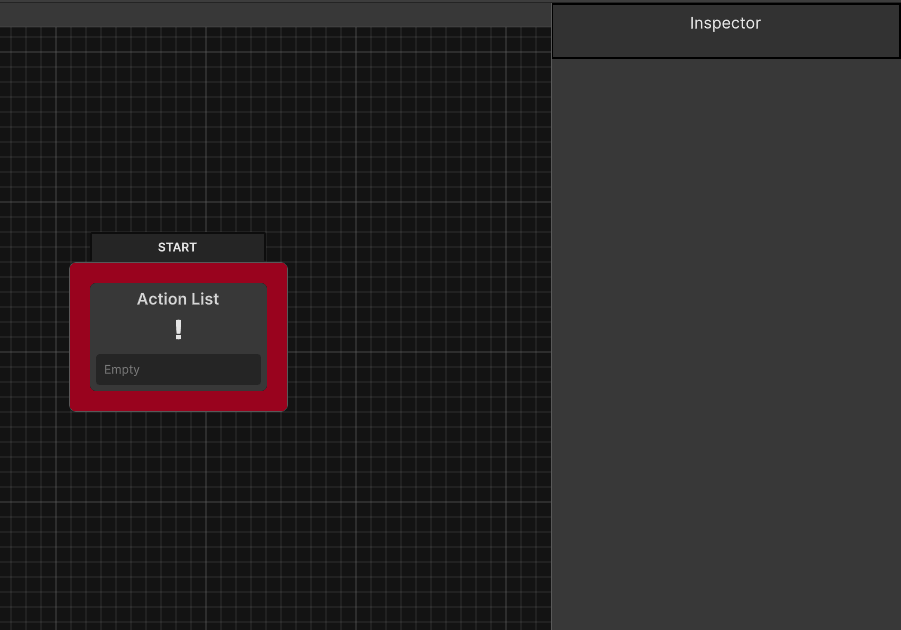
Task: Click empty grid canvas above START label
Action: (x=178, y=130)
